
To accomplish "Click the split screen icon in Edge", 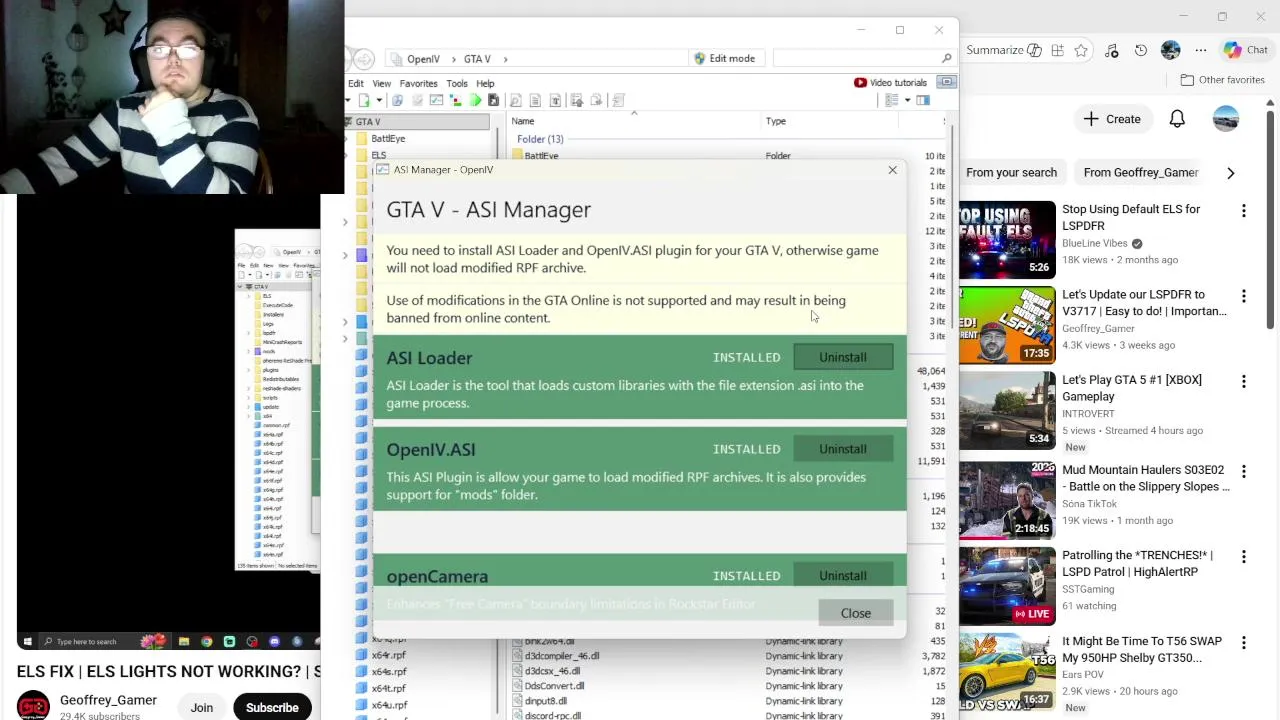I will click(1057, 50).
